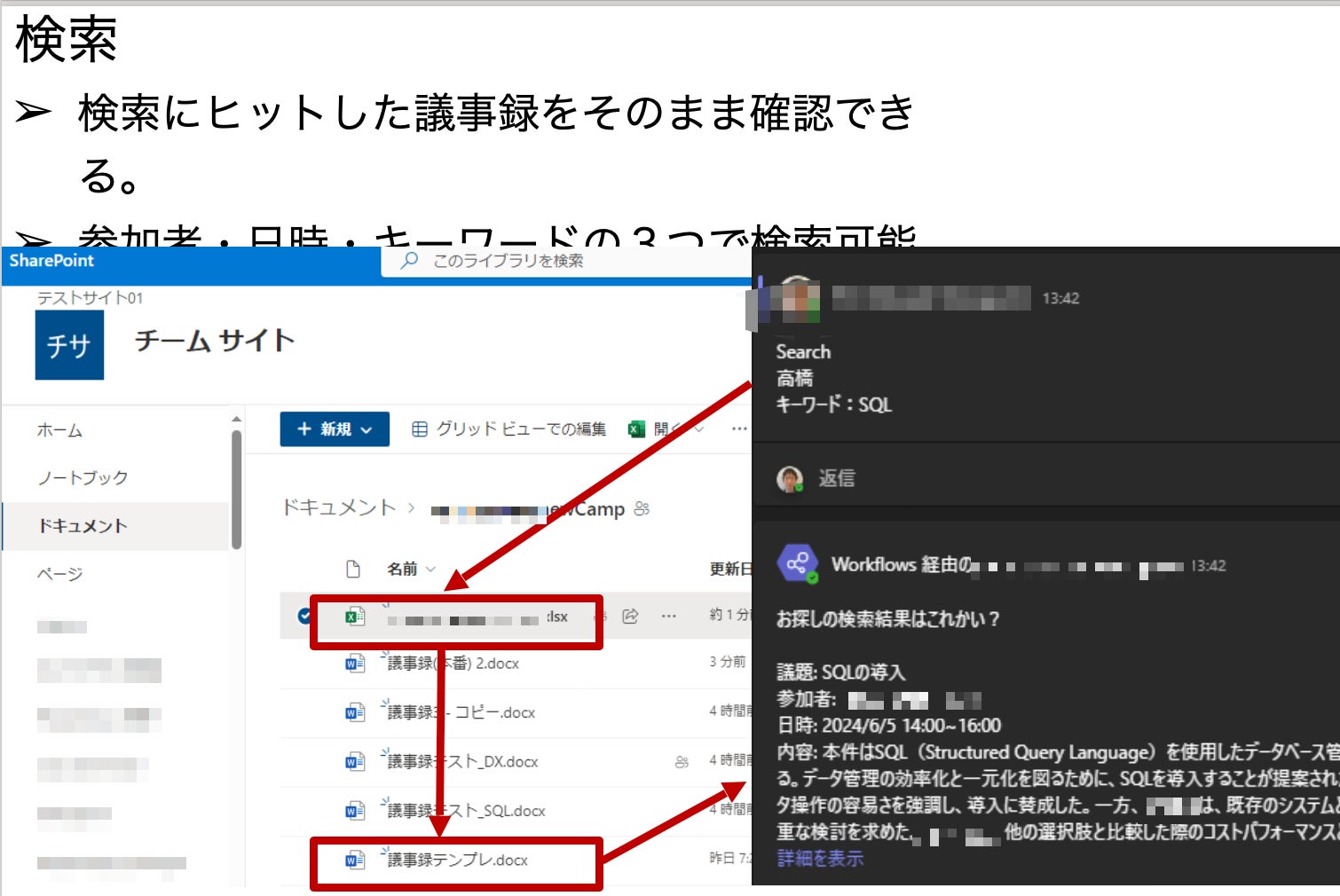Click 詳細を表示 link in Teams message
The image size is (1340, 896).
(820, 858)
